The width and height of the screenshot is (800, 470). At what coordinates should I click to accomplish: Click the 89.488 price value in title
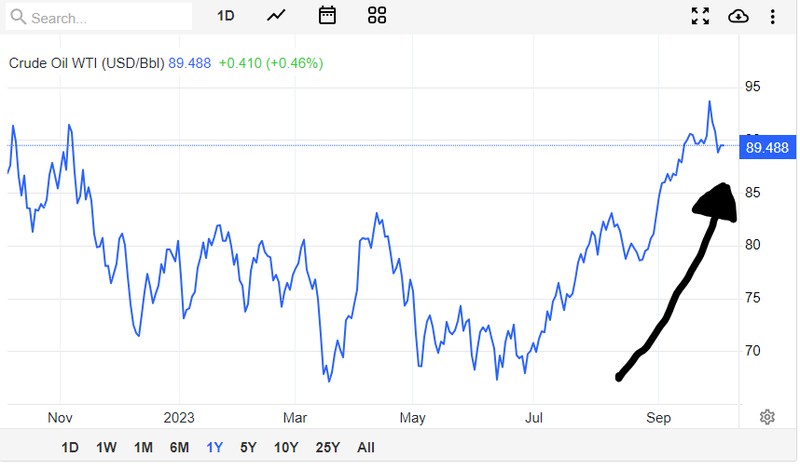tap(189, 64)
